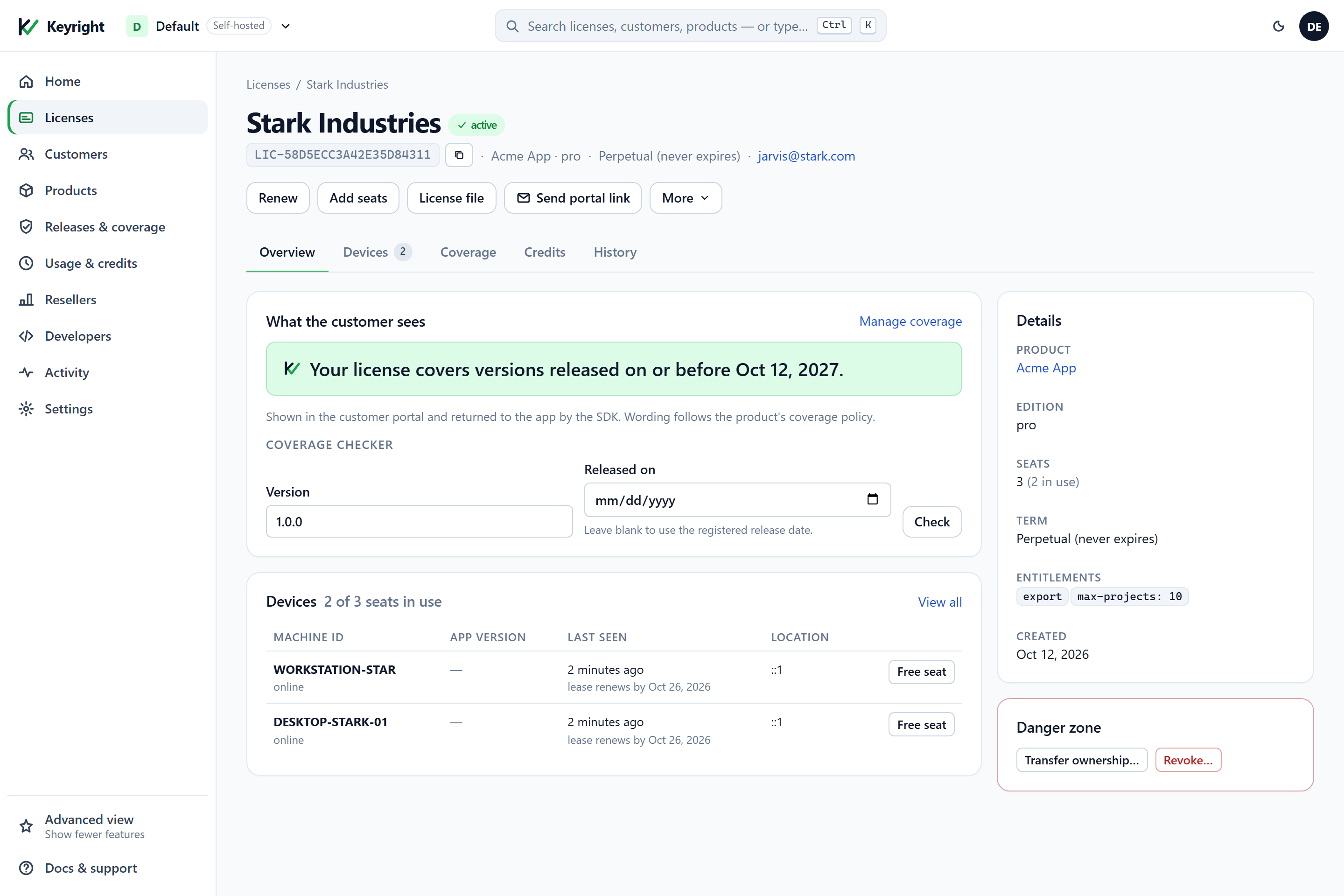
Task: Open the Home sidebar item
Action: pos(107,81)
